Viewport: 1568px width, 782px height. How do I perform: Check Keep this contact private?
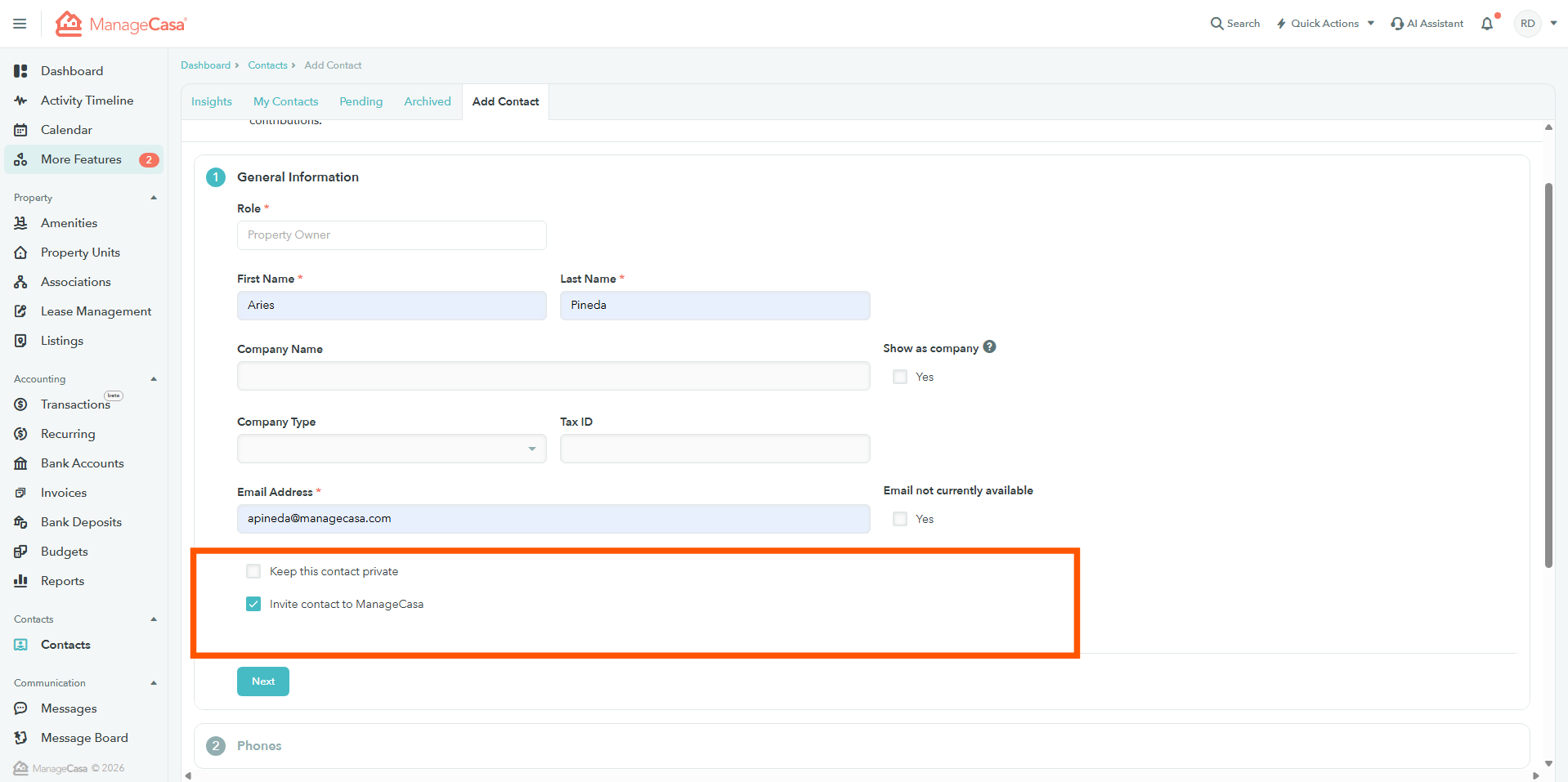tap(253, 571)
